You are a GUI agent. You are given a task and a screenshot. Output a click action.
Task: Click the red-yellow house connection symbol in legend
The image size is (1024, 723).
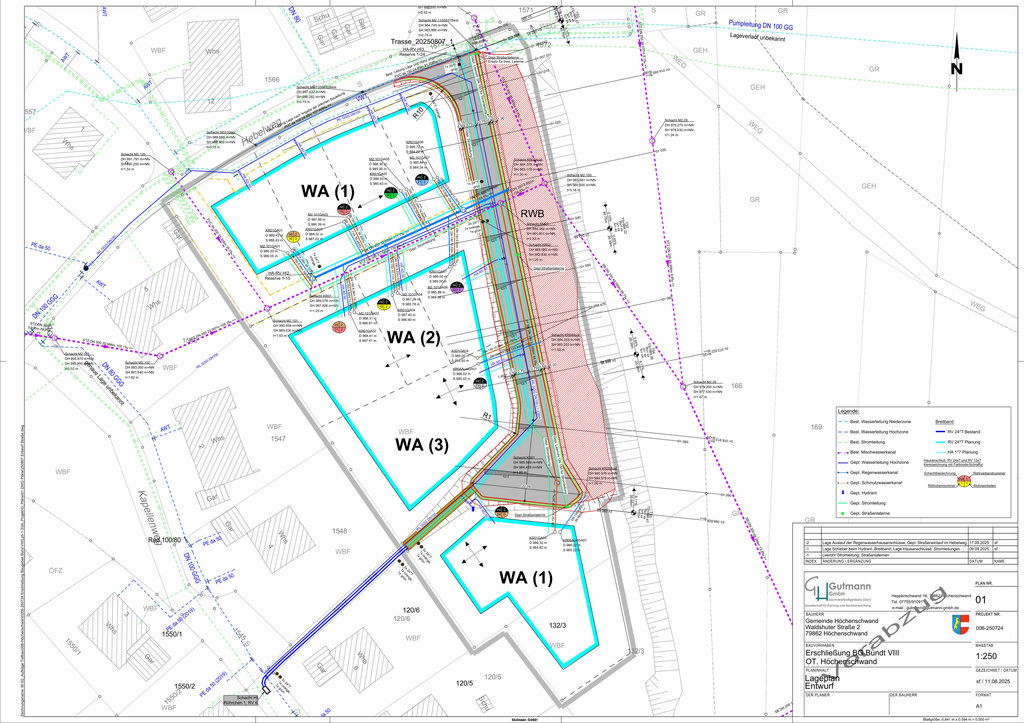click(x=964, y=482)
